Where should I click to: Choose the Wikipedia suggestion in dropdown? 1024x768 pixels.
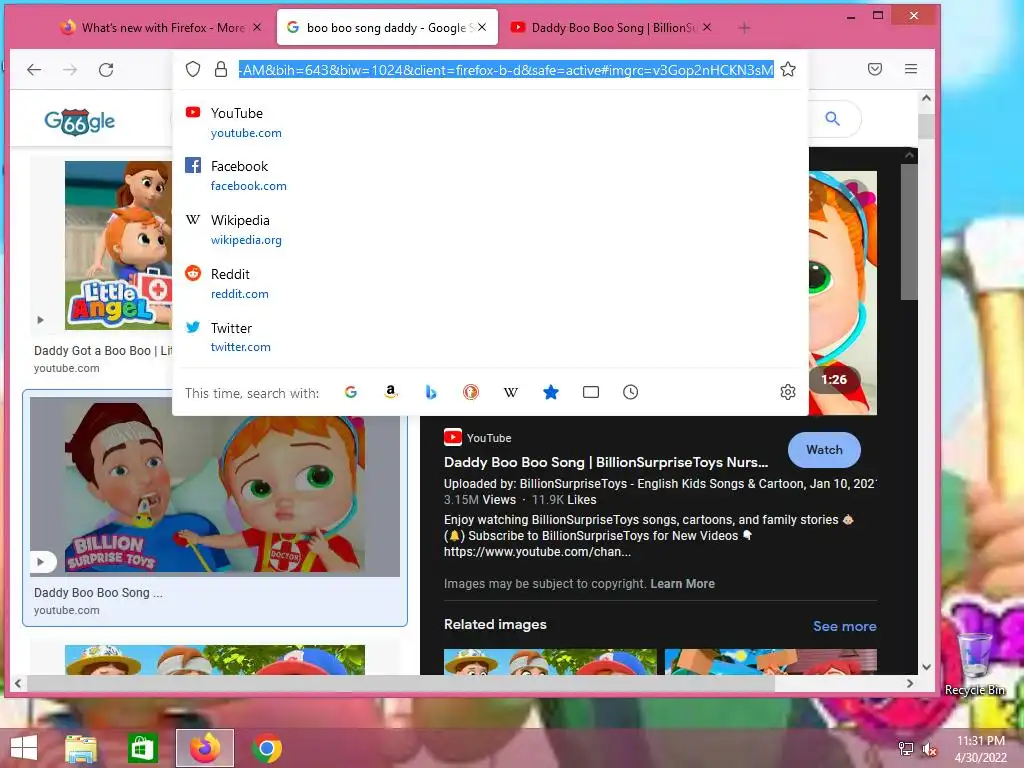point(490,229)
